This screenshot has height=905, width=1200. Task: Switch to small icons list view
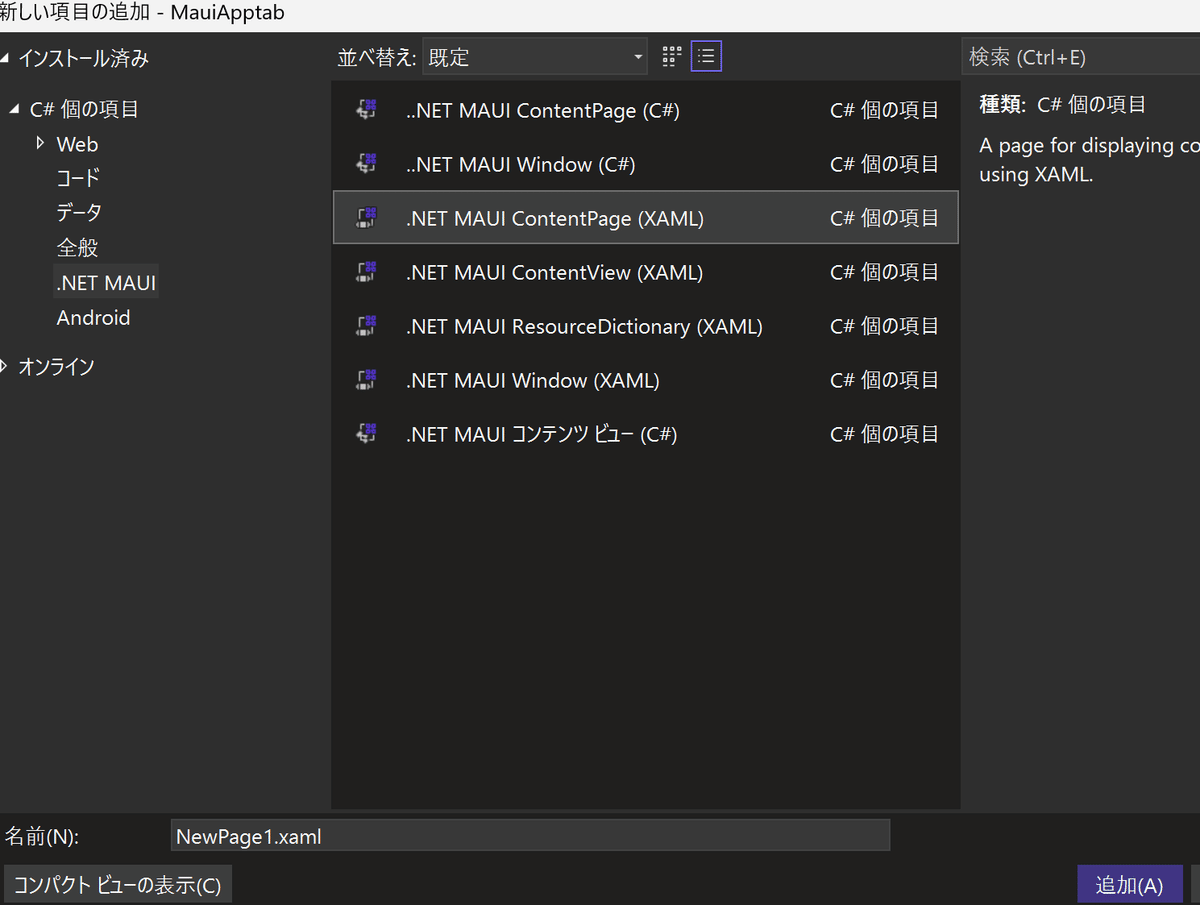706,57
